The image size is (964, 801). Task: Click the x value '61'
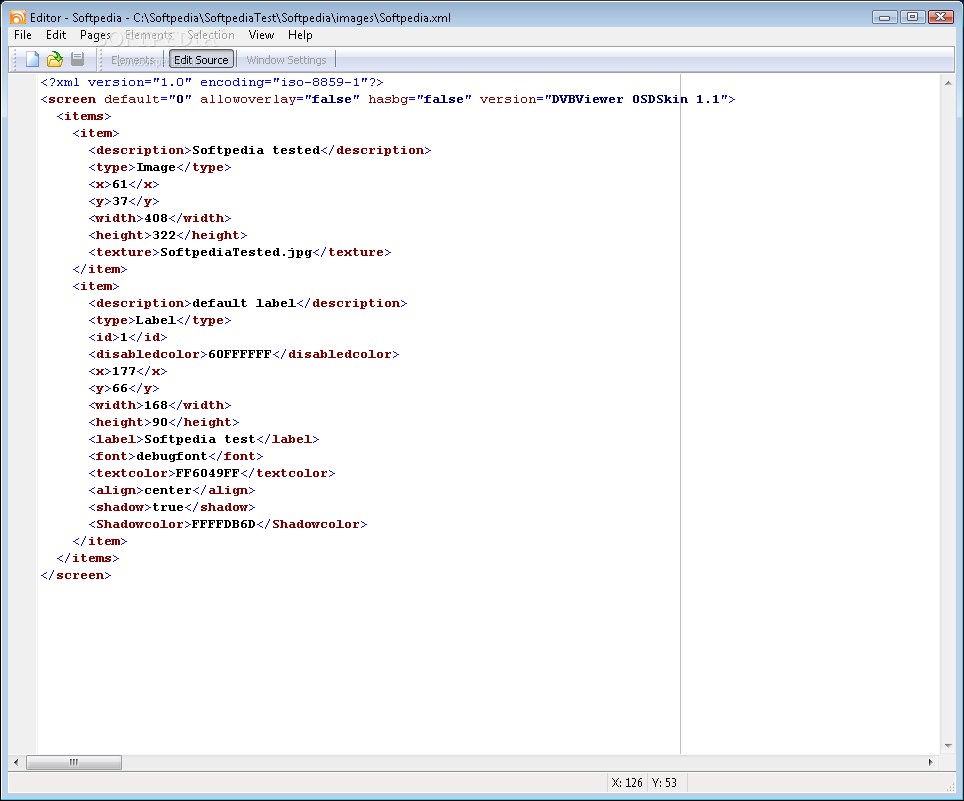[120, 184]
